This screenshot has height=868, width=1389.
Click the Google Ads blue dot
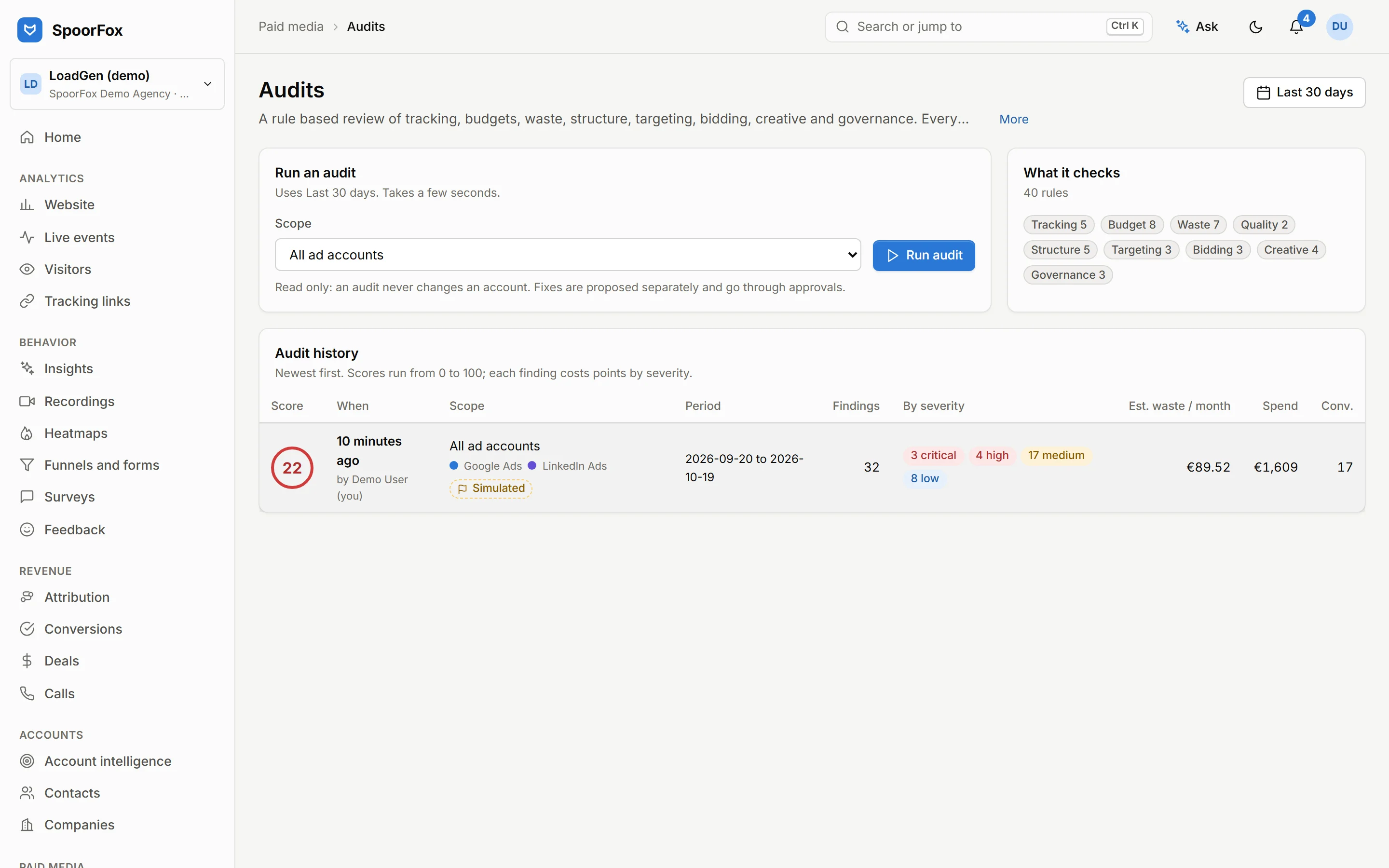(454, 465)
